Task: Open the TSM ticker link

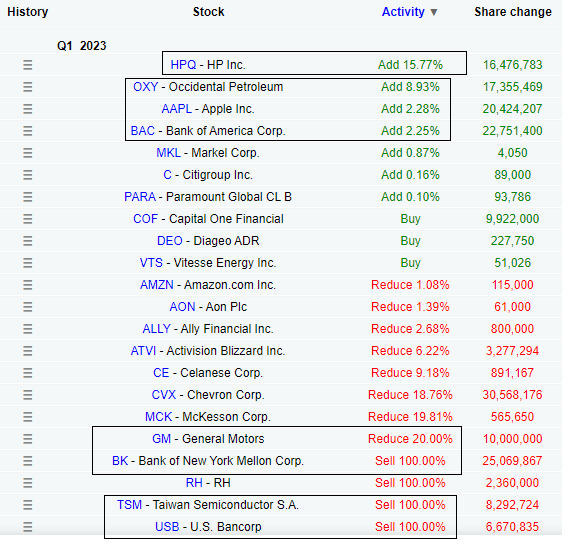Action: point(129,505)
